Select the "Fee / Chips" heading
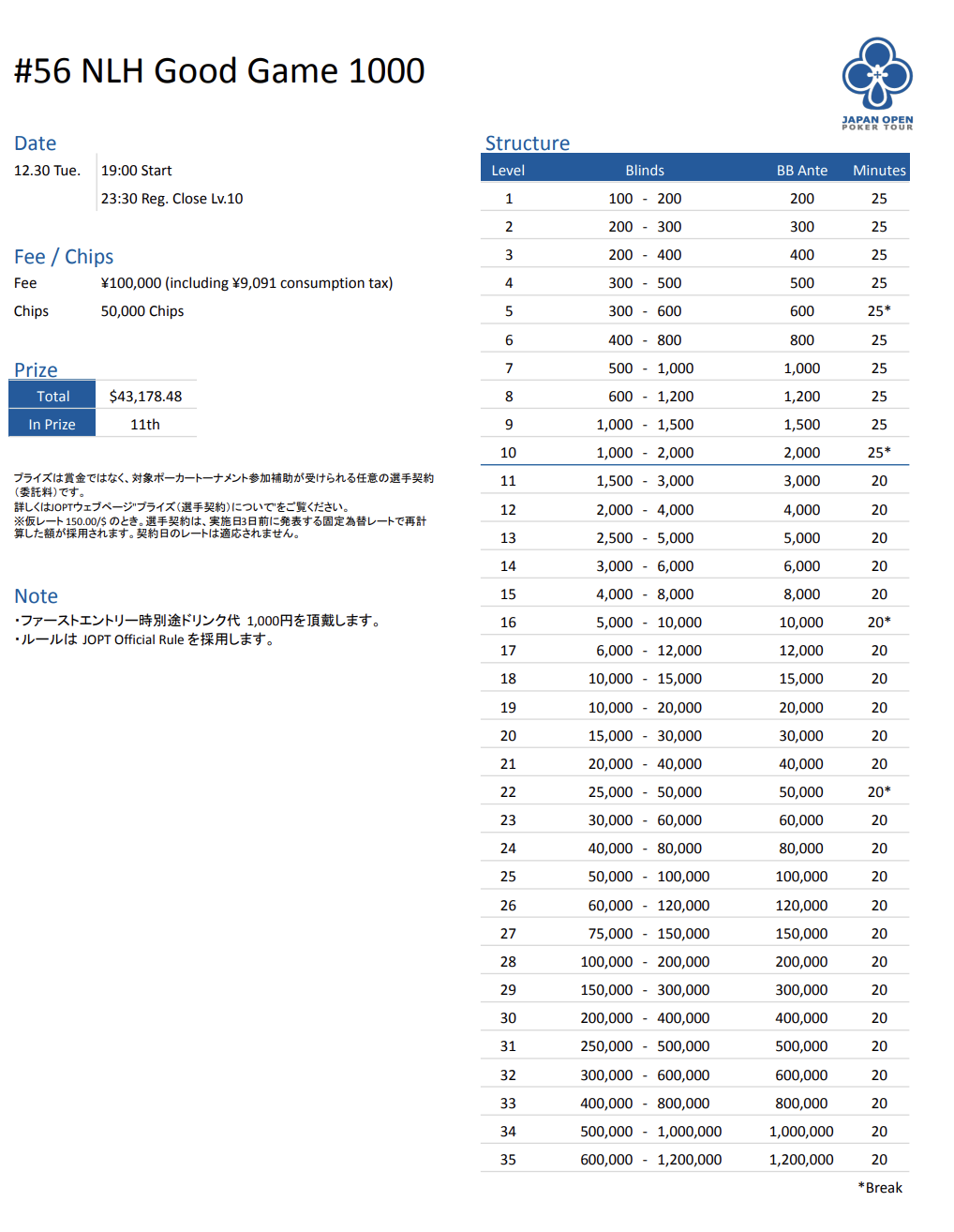 coord(64,257)
